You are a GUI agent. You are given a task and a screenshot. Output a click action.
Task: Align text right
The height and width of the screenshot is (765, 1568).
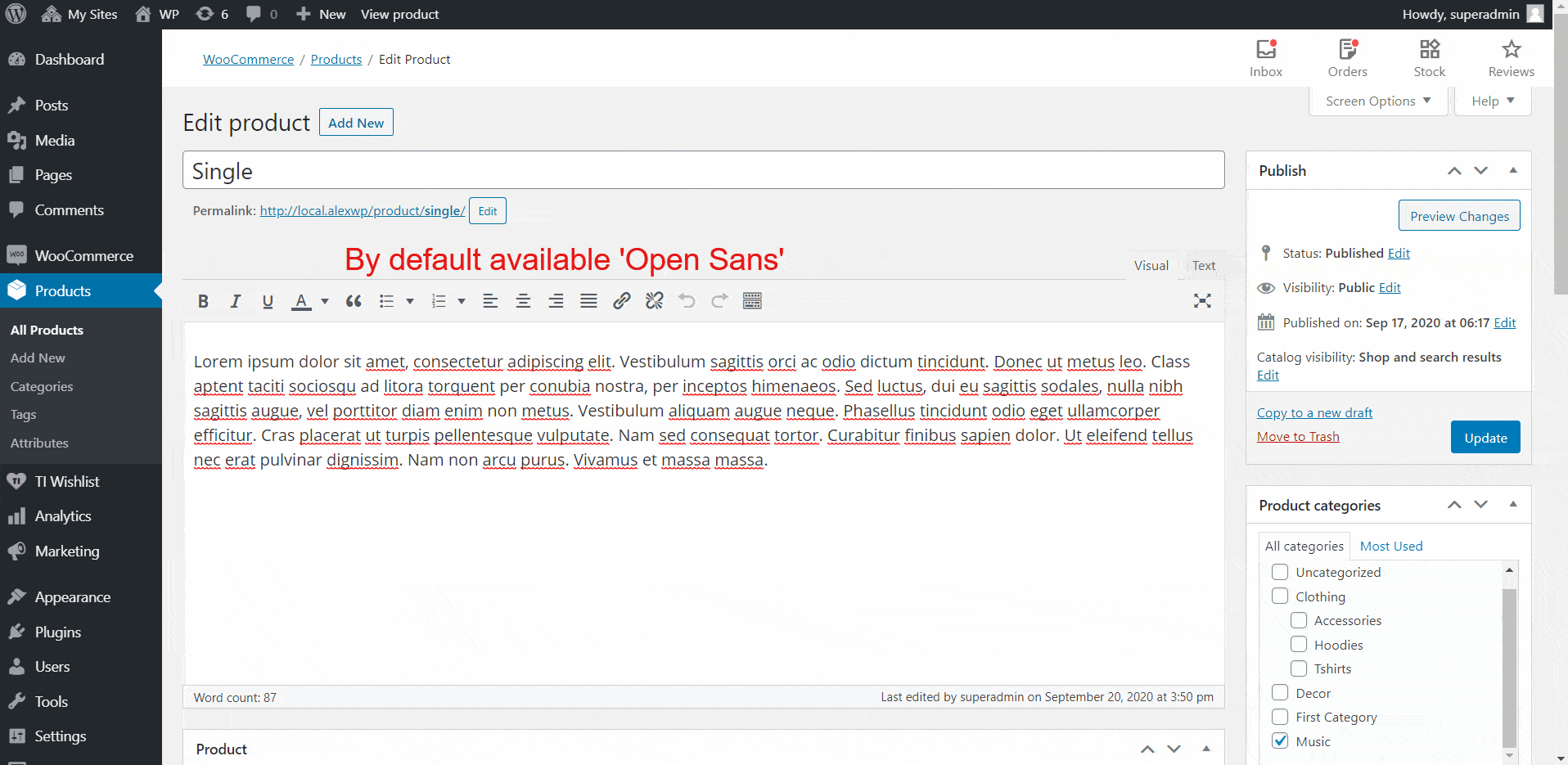(x=556, y=301)
